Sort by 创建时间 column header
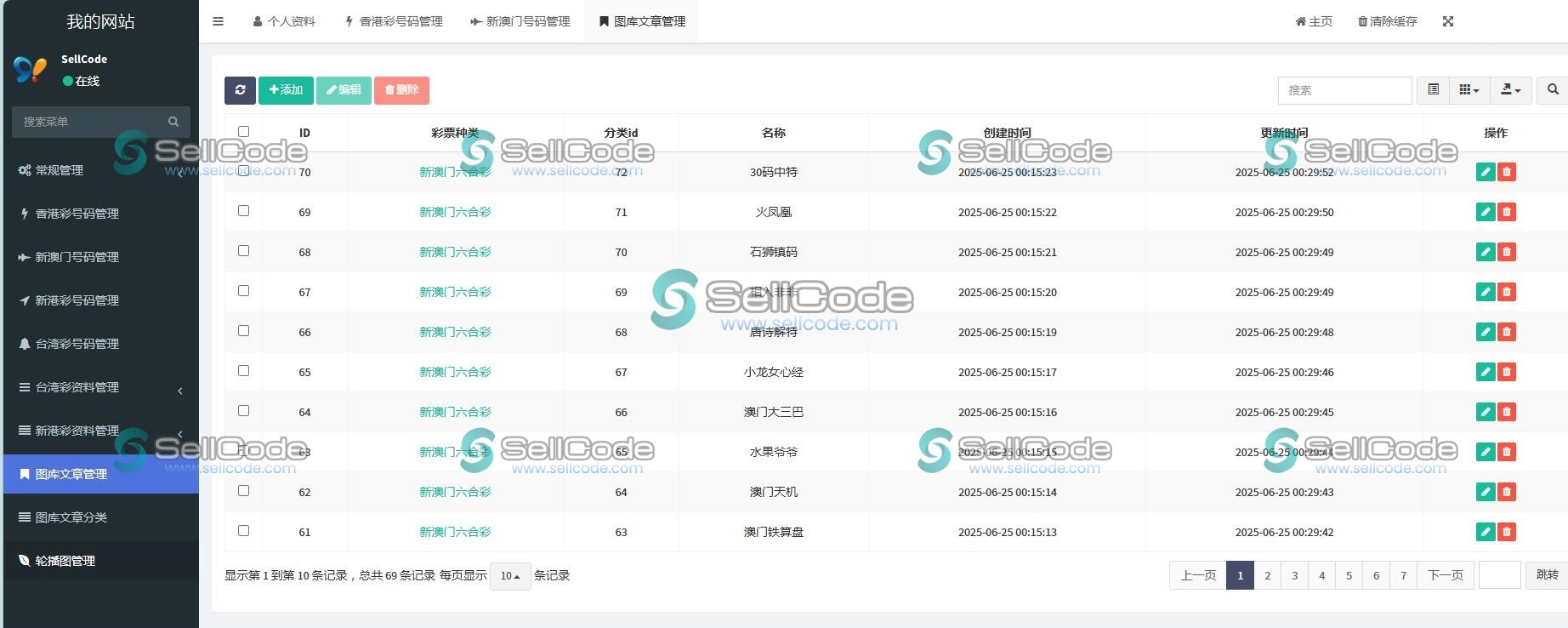The height and width of the screenshot is (628, 1568). coord(1007,133)
